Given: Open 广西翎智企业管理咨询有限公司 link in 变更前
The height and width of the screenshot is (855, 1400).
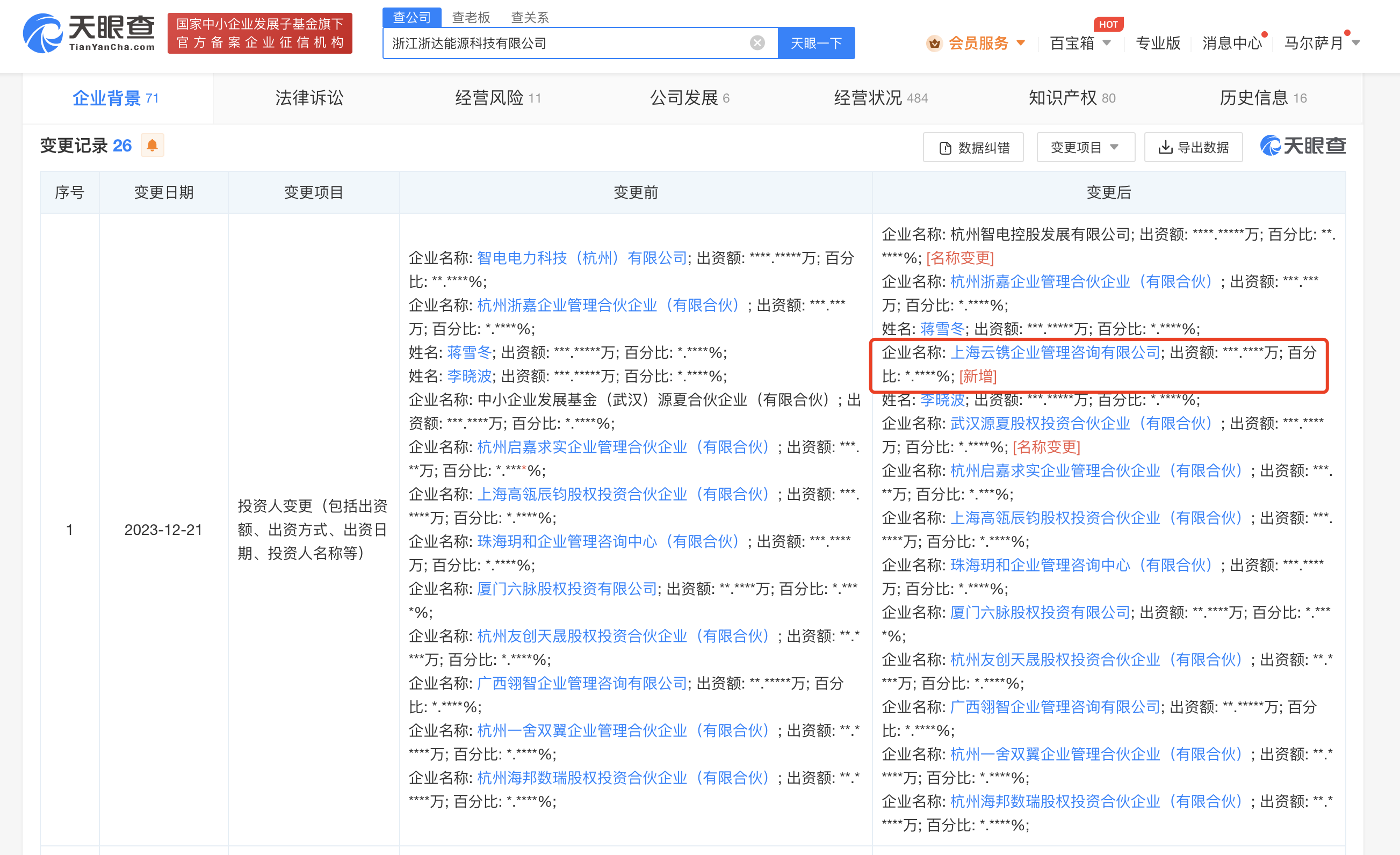Looking at the screenshot, I should [582, 684].
